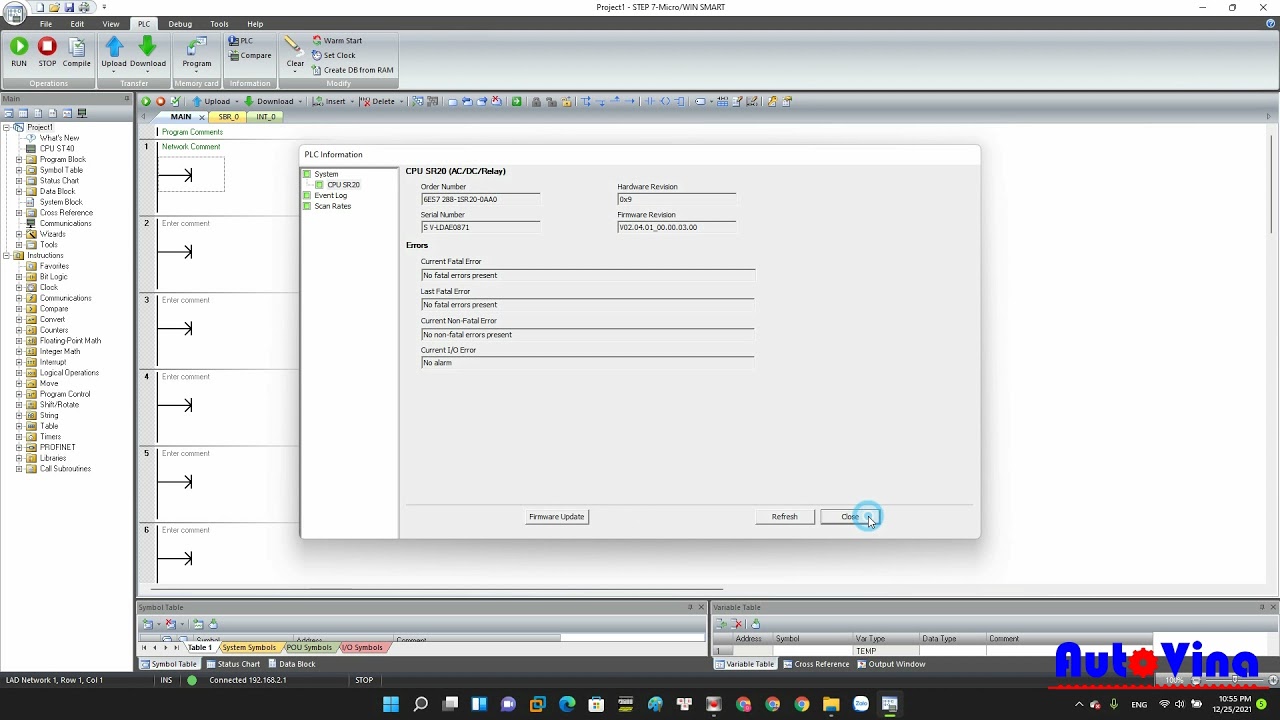
Task: Click the Clear eraser icon in ribbon
Action: tap(293, 46)
